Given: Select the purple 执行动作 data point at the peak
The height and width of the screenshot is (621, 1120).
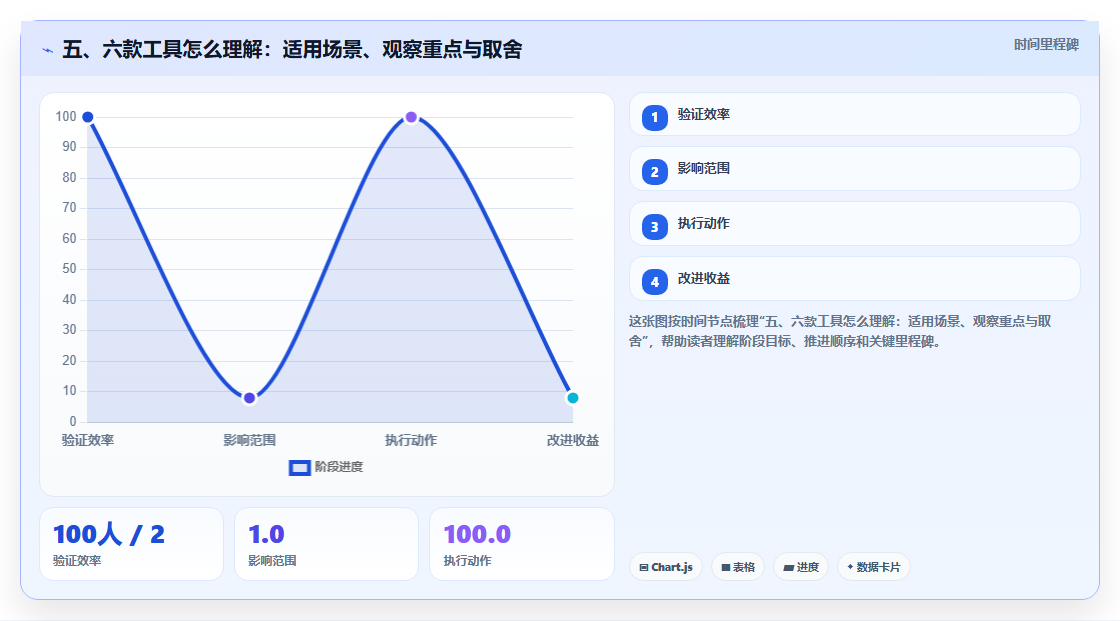Looking at the screenshot, I should 411,117.
